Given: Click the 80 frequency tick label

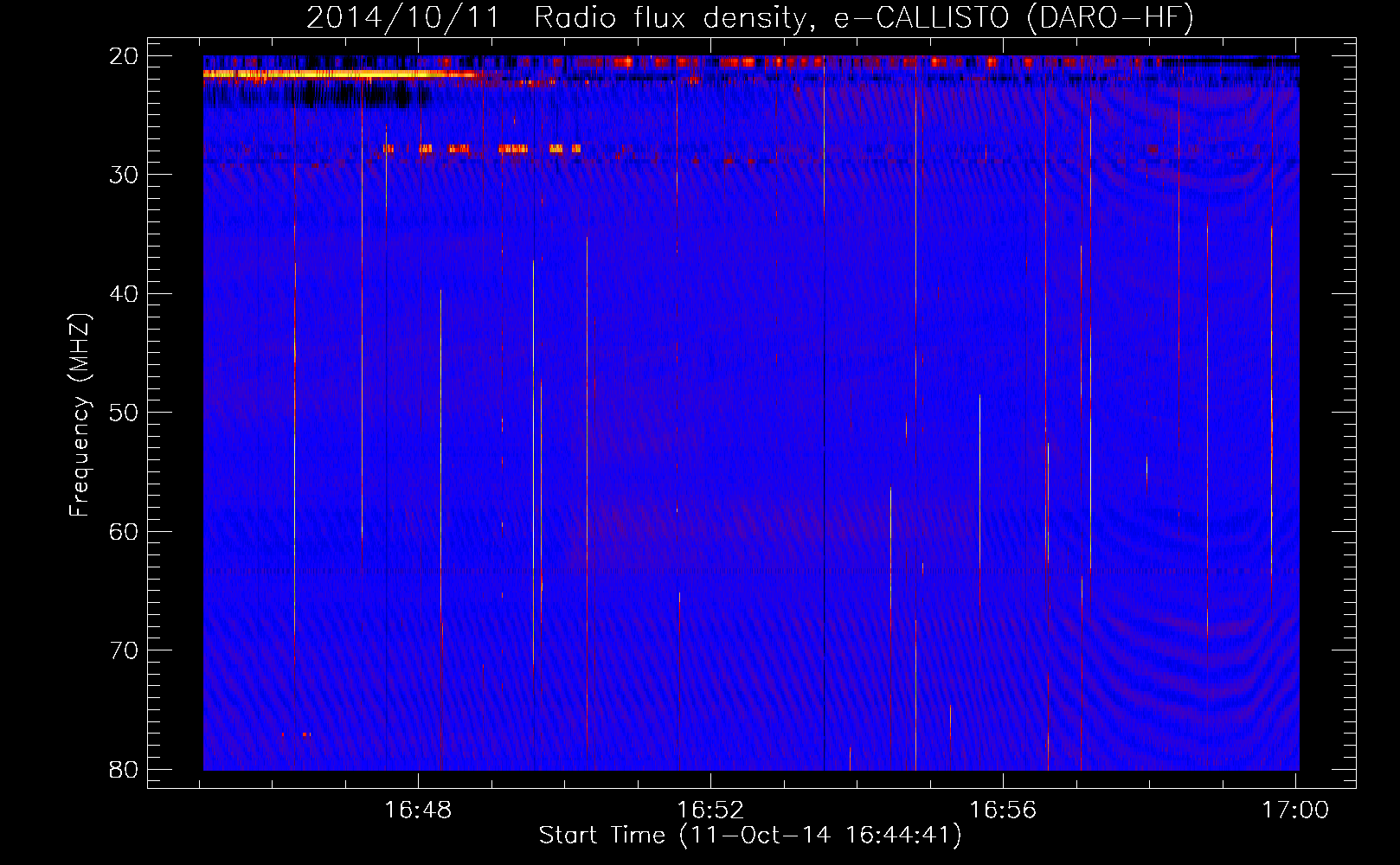Looking at the screenshot, I should (x=125, y=769).
